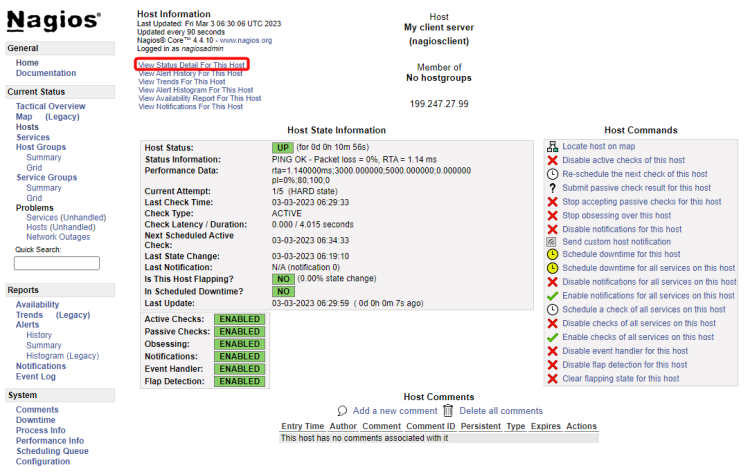Click the Delete all comments link
The image size is (750, 472).
(501, 411)
